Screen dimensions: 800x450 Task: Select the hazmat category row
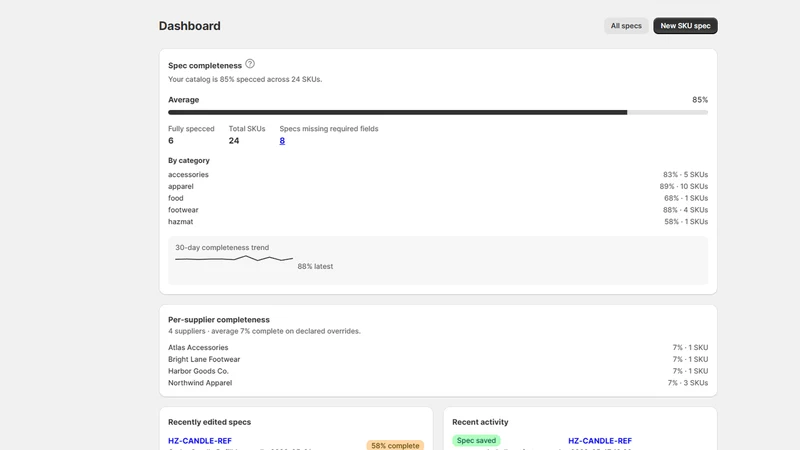(x=438, y=221)
